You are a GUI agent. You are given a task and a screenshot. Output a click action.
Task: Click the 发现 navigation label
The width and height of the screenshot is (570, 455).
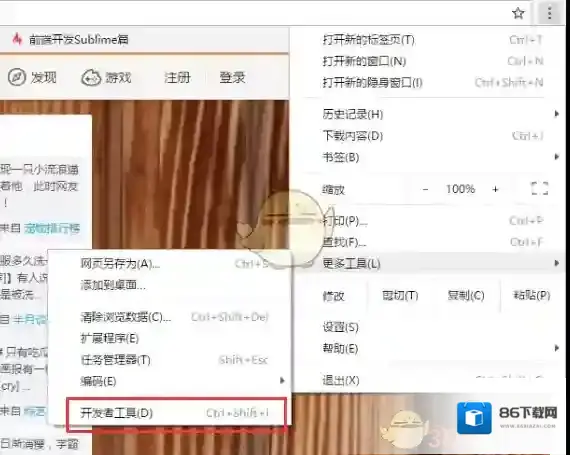(x=43, y=77)
